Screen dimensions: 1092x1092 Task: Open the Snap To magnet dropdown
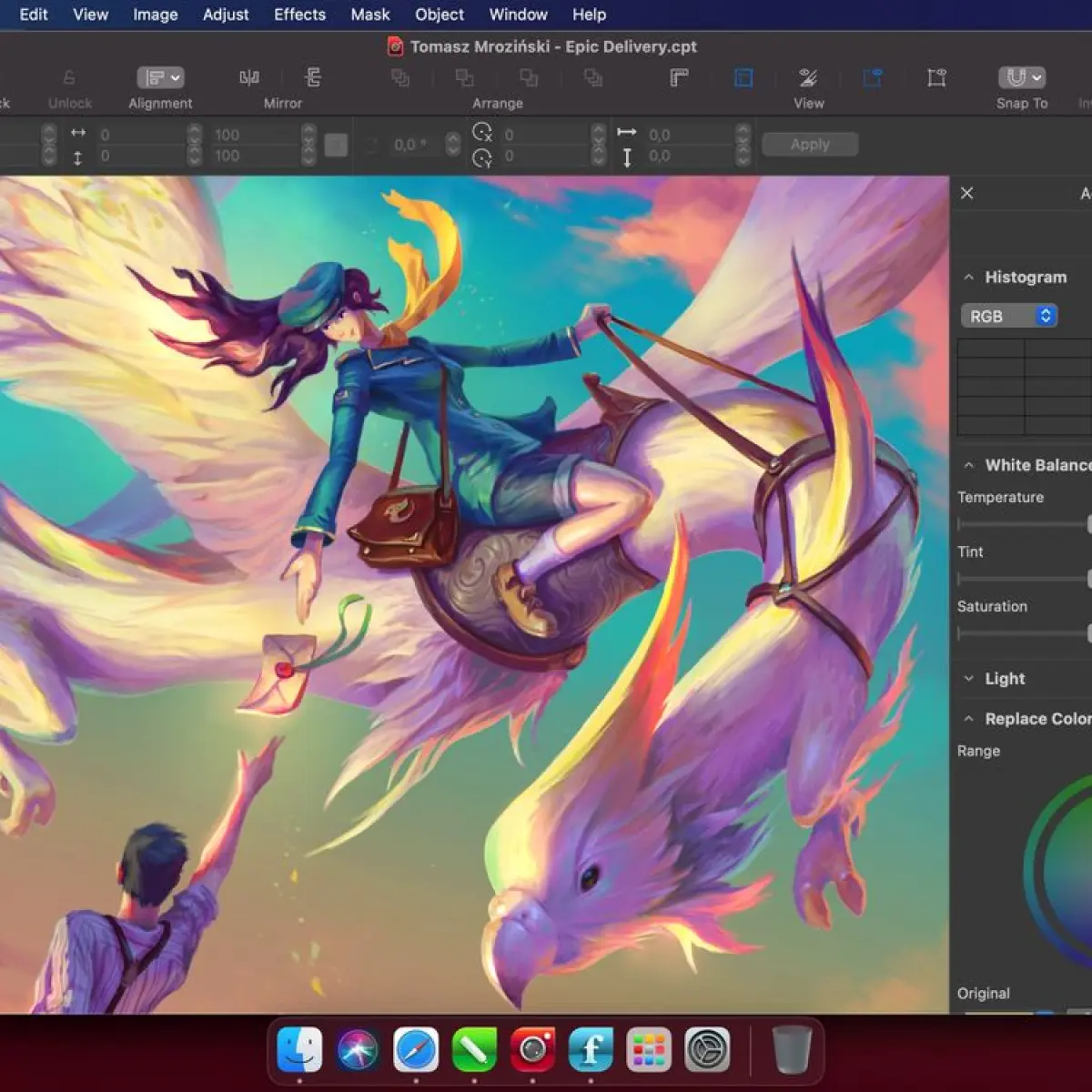[1022, 77]
